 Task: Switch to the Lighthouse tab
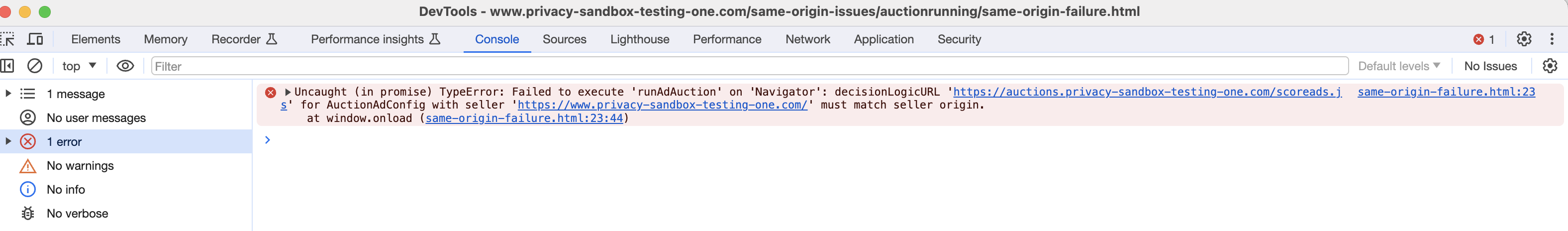click(x=639, y=39)
